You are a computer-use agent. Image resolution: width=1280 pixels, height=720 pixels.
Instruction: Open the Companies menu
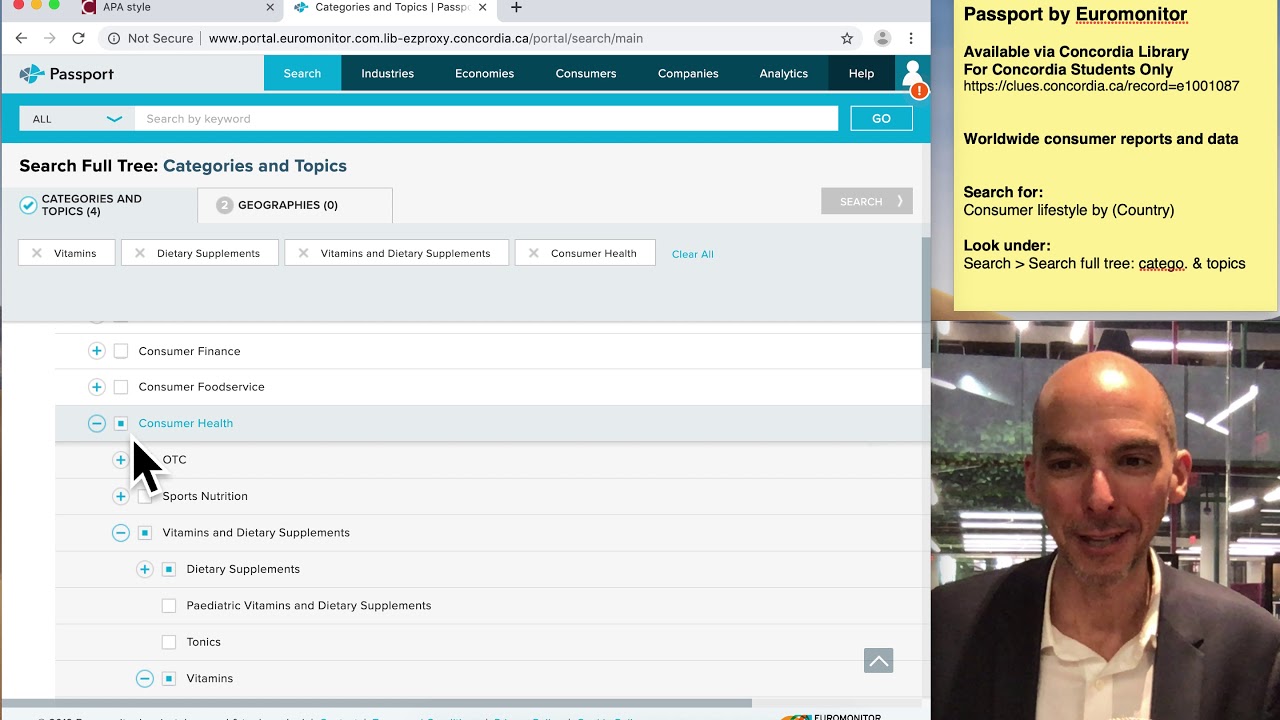pyautogui.click(x=688, y=73)
